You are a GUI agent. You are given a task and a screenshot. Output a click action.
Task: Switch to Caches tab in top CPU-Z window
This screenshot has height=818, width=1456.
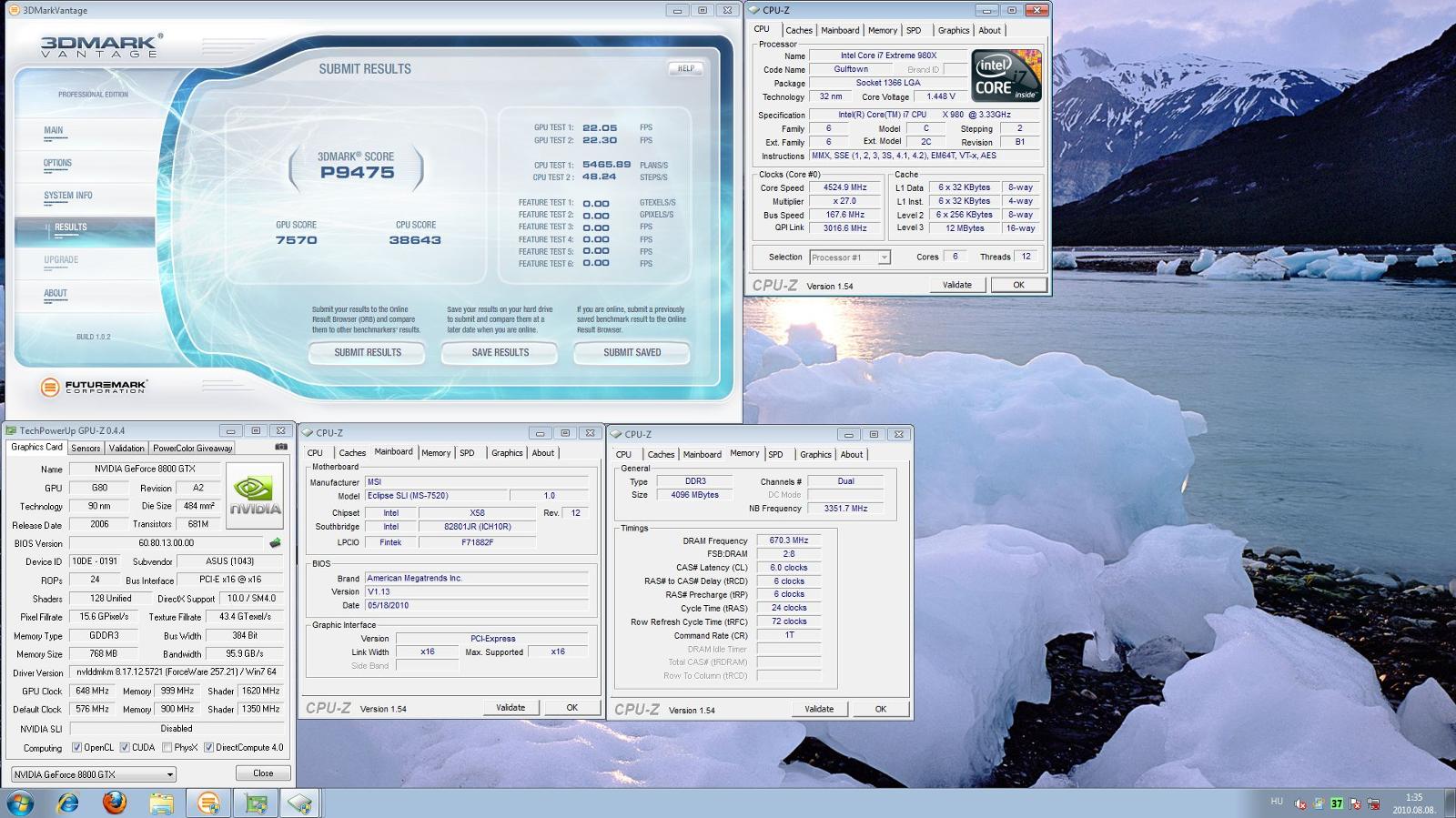click(x=799, y=30)
